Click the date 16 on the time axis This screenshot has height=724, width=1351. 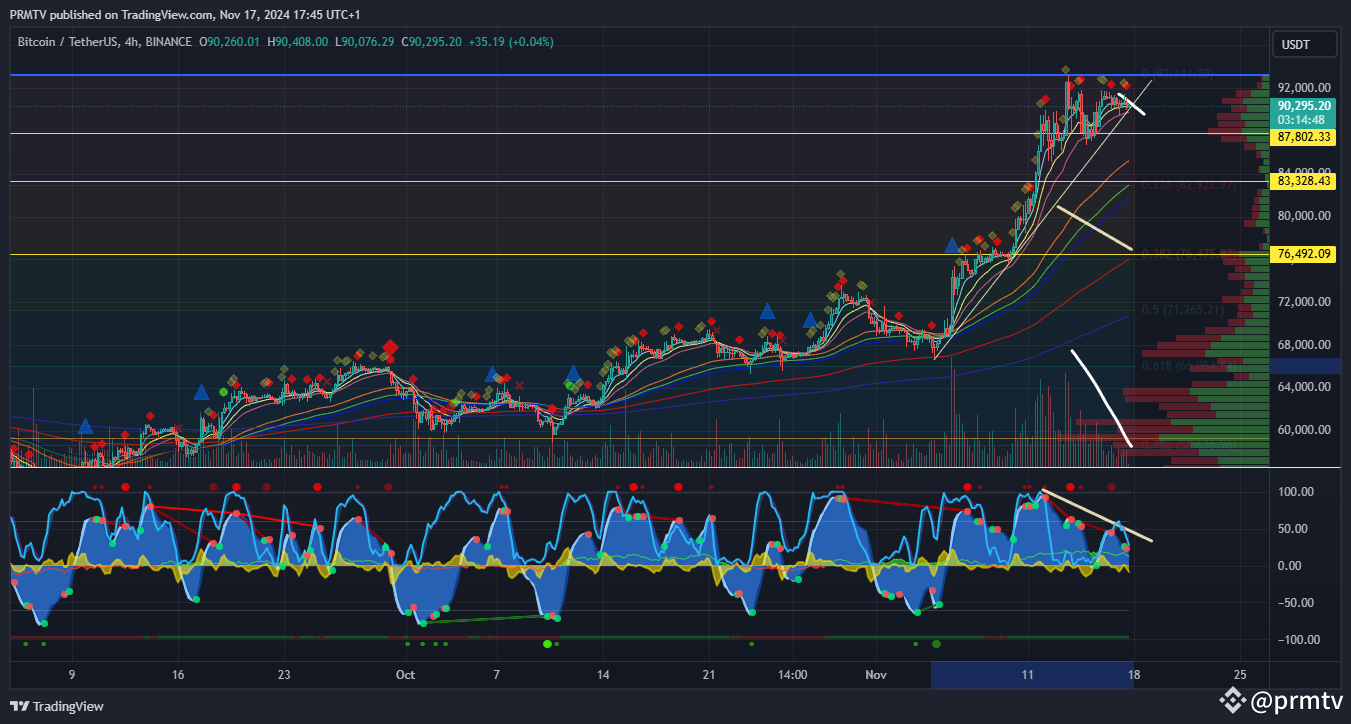click(x=178, y=675)
